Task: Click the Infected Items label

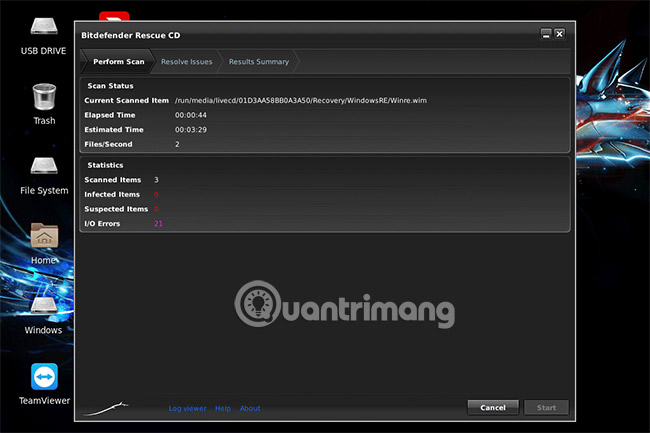Action: [112, 194]
